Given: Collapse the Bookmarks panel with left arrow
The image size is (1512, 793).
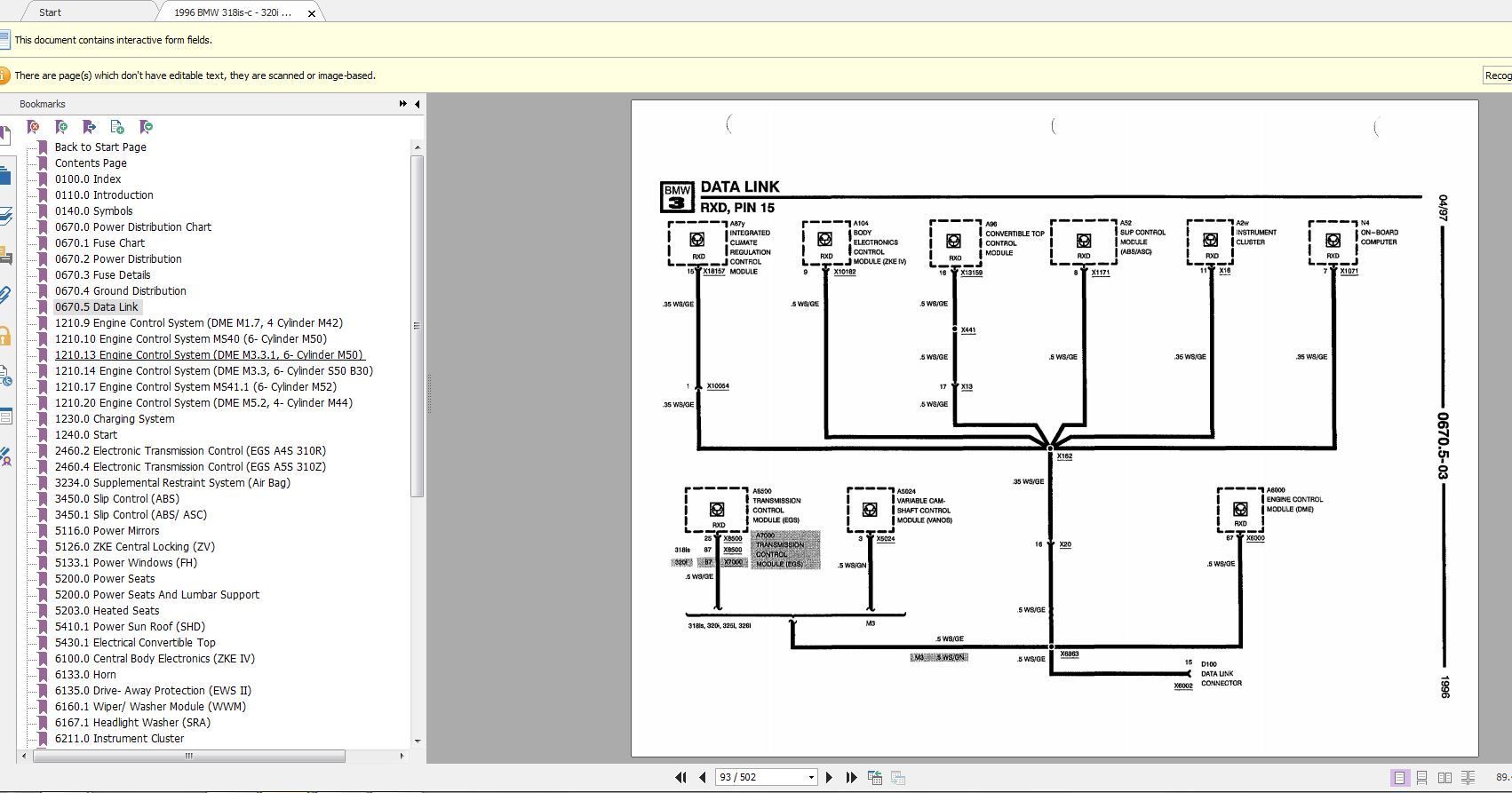Looking at the screenshot, I should pos(418,104).
